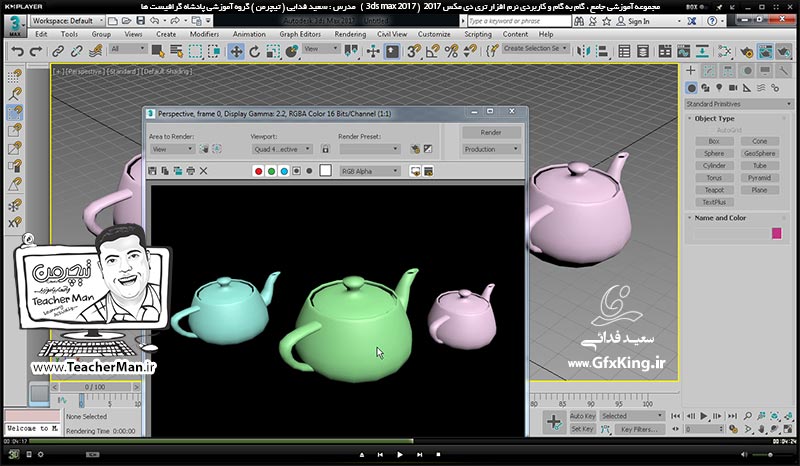Play the animation in 3ds Max
The image size is (800, 466).
tap(704, 416)
